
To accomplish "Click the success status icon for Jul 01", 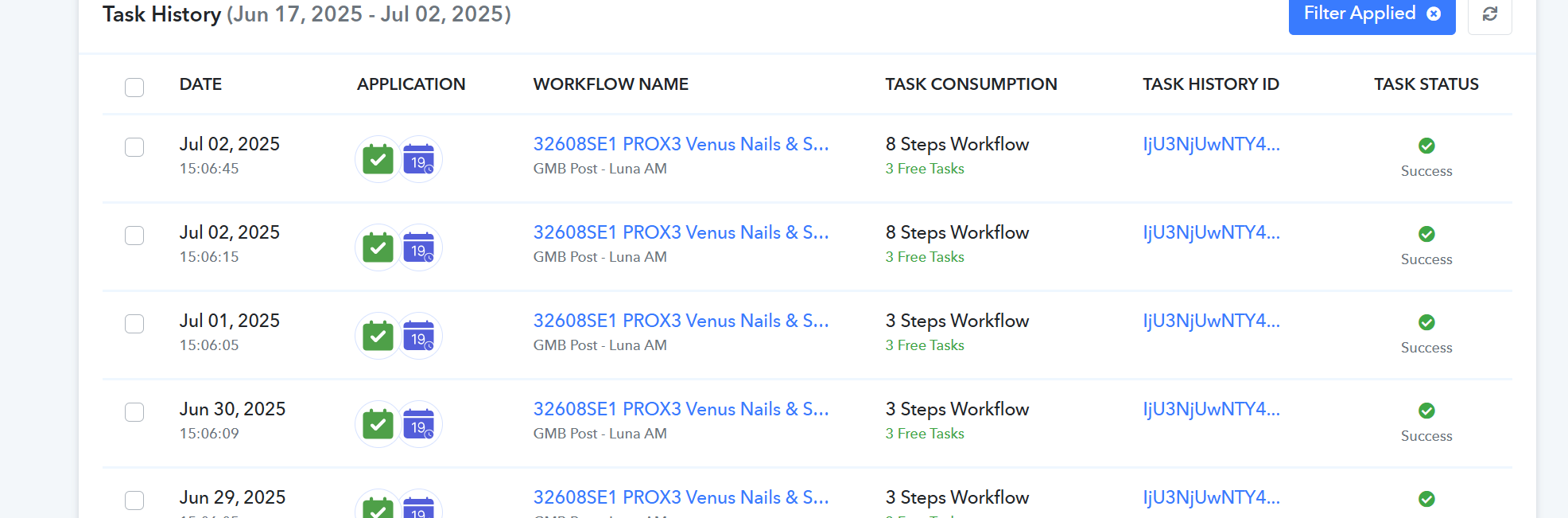I will tap(1426, 322).
